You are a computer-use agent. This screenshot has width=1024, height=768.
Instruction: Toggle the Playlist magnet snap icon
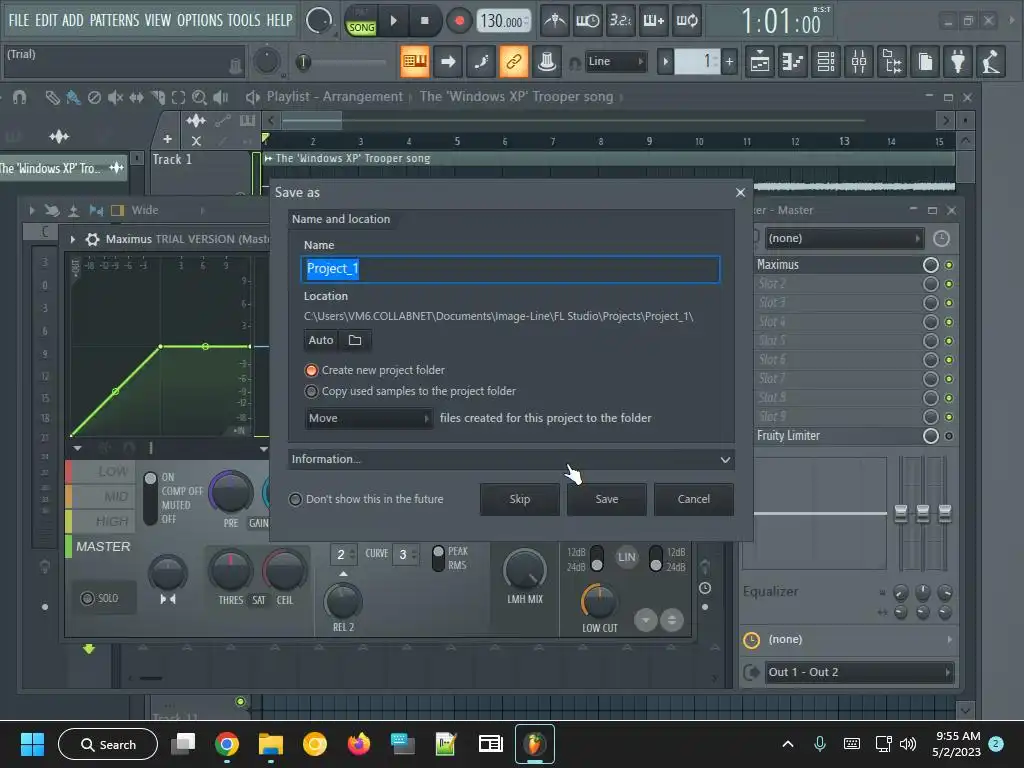pos(20,97)
